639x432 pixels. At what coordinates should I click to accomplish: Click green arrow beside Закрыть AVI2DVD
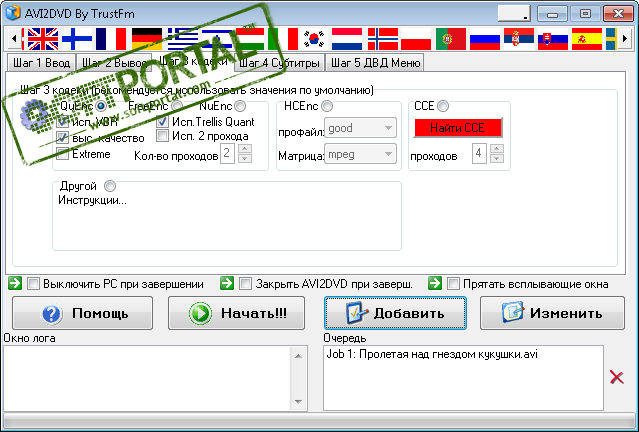(227, 283)
